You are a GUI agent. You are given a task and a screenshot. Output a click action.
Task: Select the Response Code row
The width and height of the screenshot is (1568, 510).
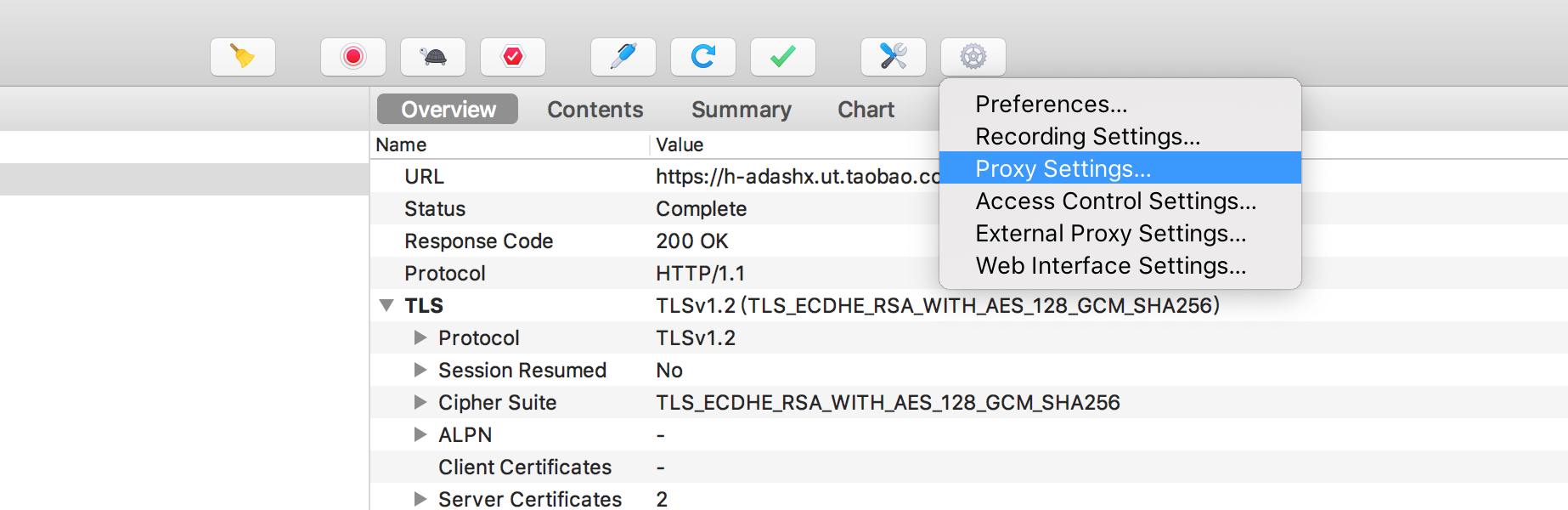click(968, 241)
